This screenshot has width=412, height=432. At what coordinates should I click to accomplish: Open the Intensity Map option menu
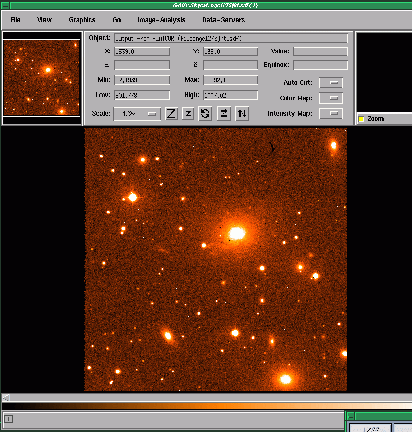click(331, 114)
